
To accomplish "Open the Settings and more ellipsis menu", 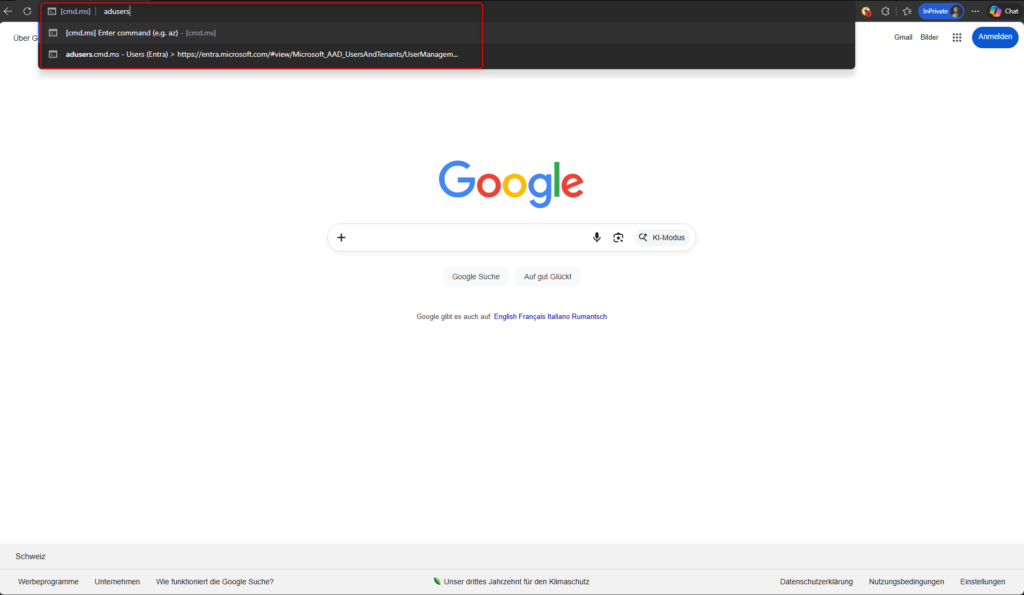I will click(975, 11).
